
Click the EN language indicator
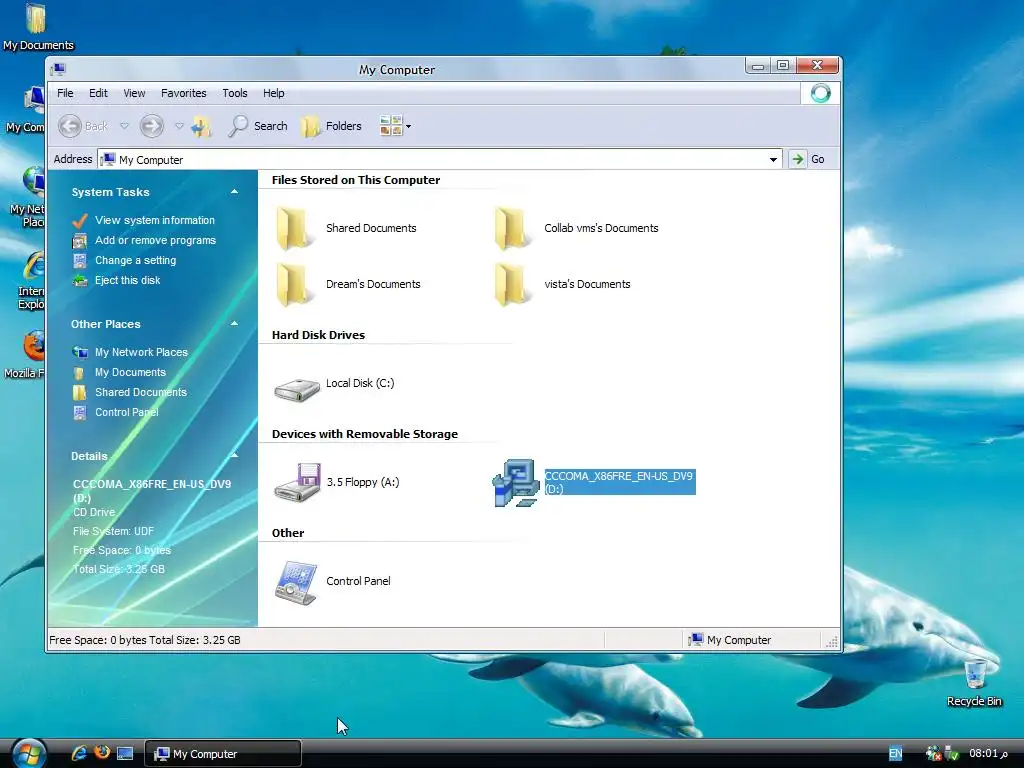coord(895,754)
